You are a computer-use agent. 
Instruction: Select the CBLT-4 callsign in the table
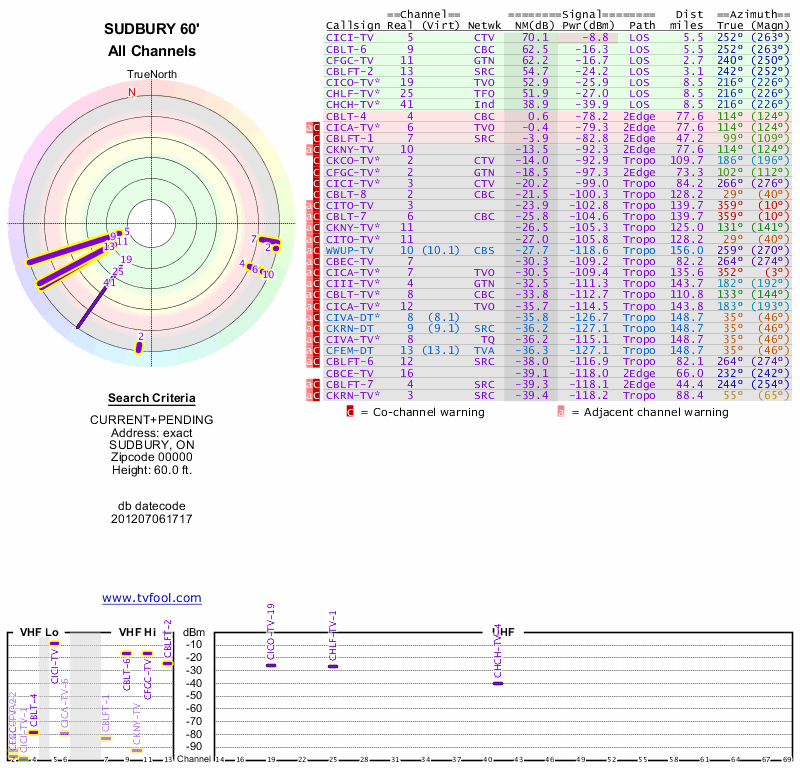point(346,116)
